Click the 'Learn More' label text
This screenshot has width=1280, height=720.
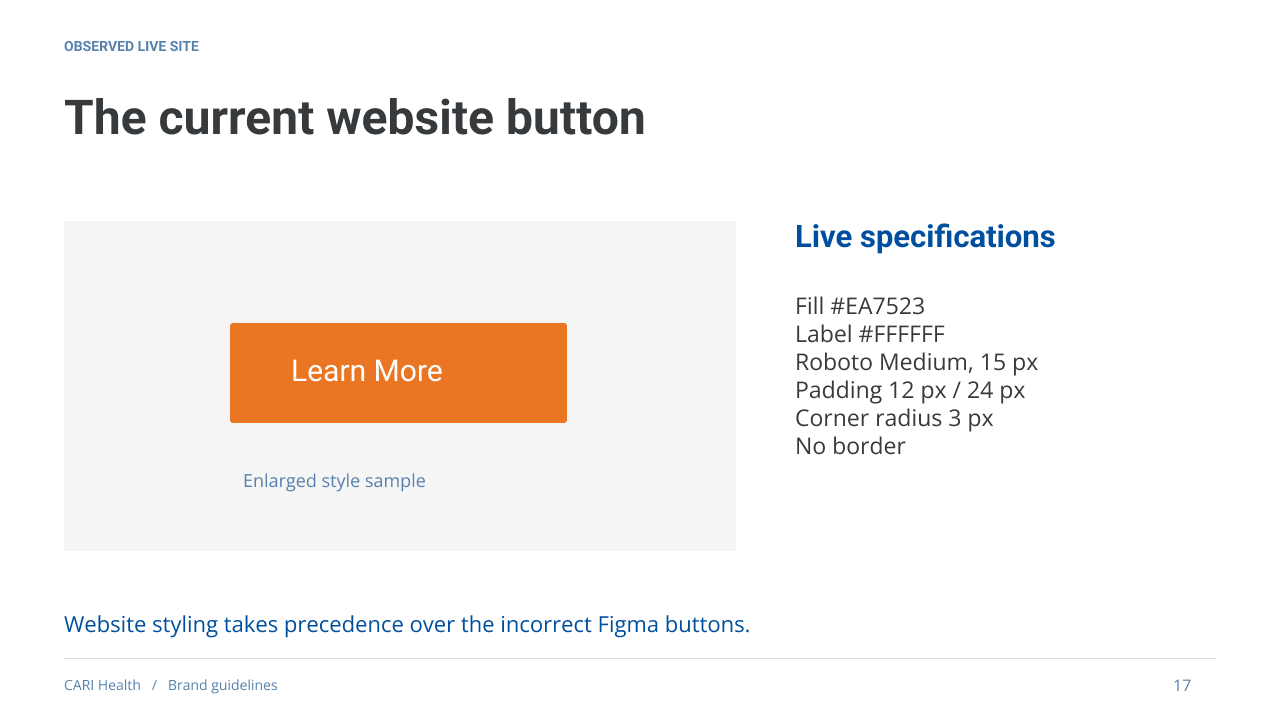pyautogui.click(x=367, y=371)
